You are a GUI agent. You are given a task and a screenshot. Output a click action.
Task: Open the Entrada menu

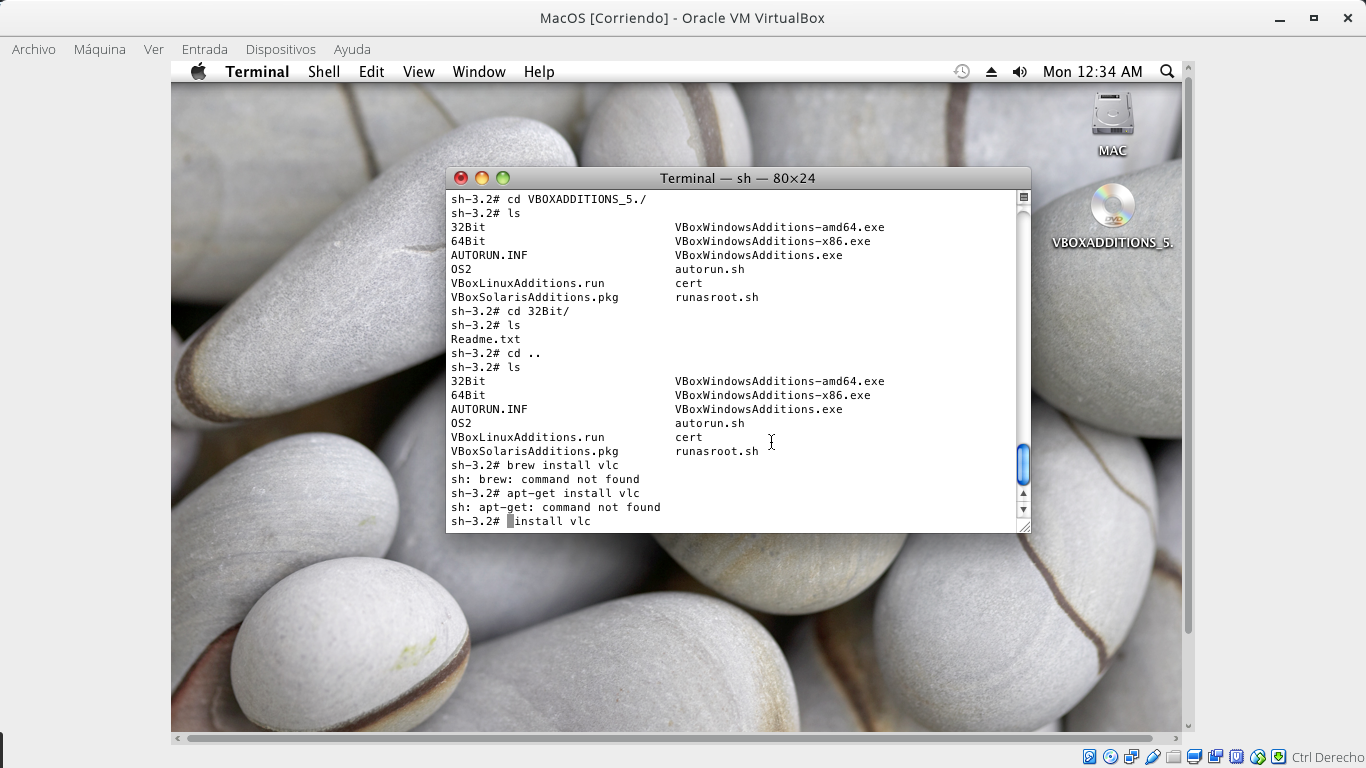[205, 49]
